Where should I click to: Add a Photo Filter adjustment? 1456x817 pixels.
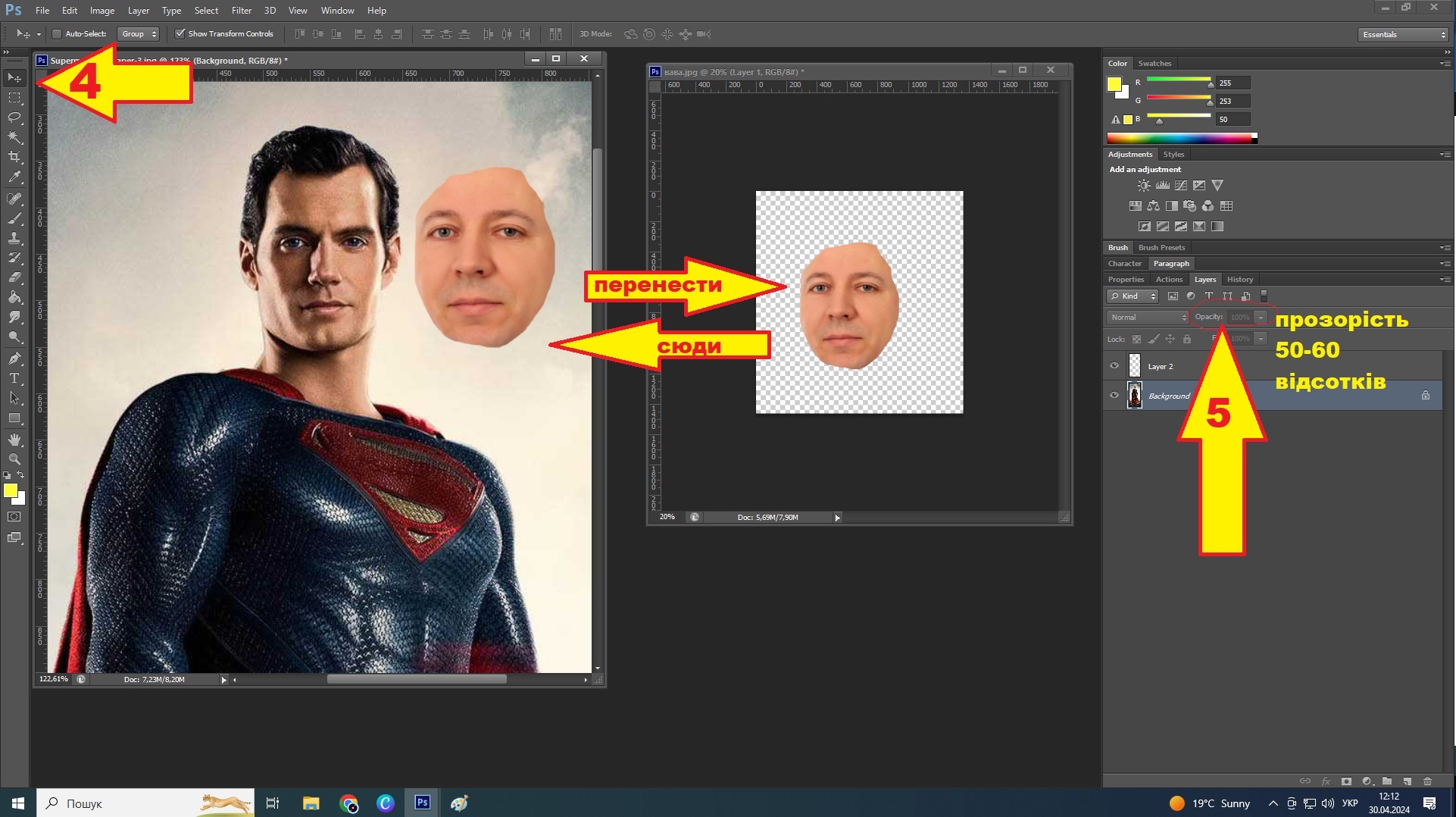(1189, 206)
